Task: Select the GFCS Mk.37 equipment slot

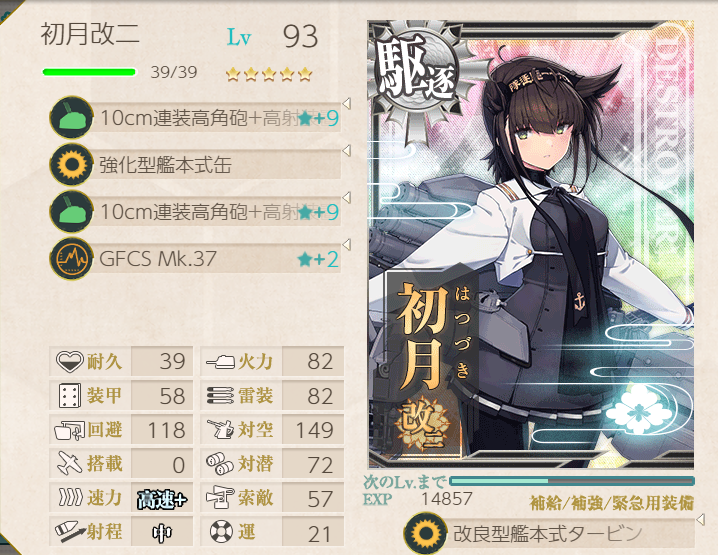Action: pyautogui.click(x=196, y=258)
